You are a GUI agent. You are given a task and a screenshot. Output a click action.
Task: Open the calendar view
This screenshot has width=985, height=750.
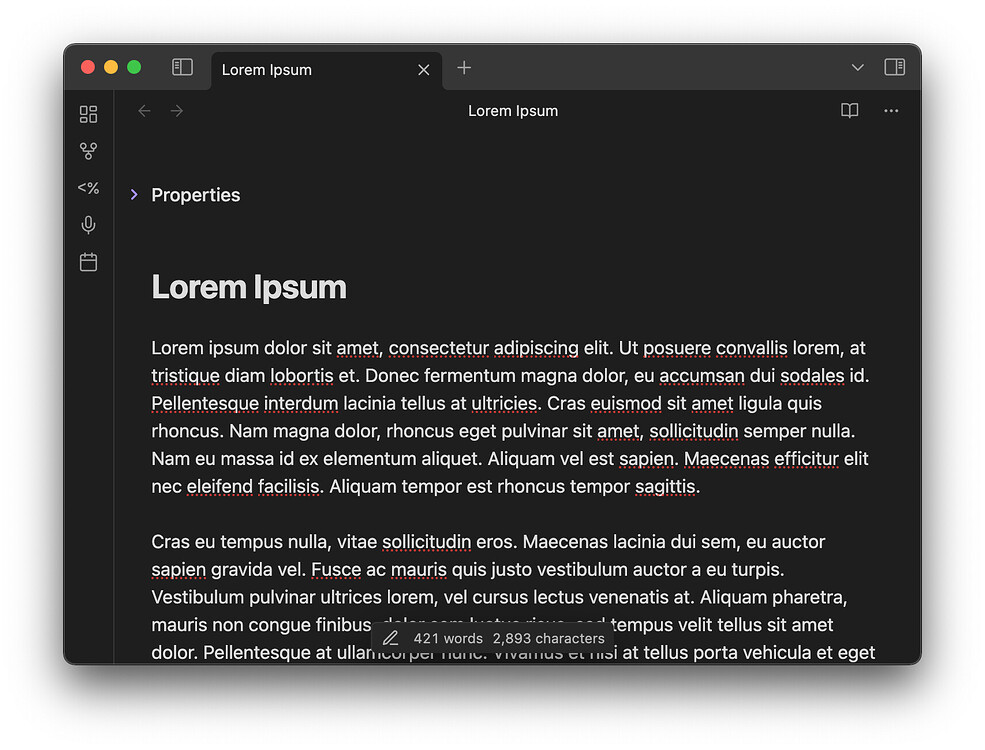click(88, 262)
